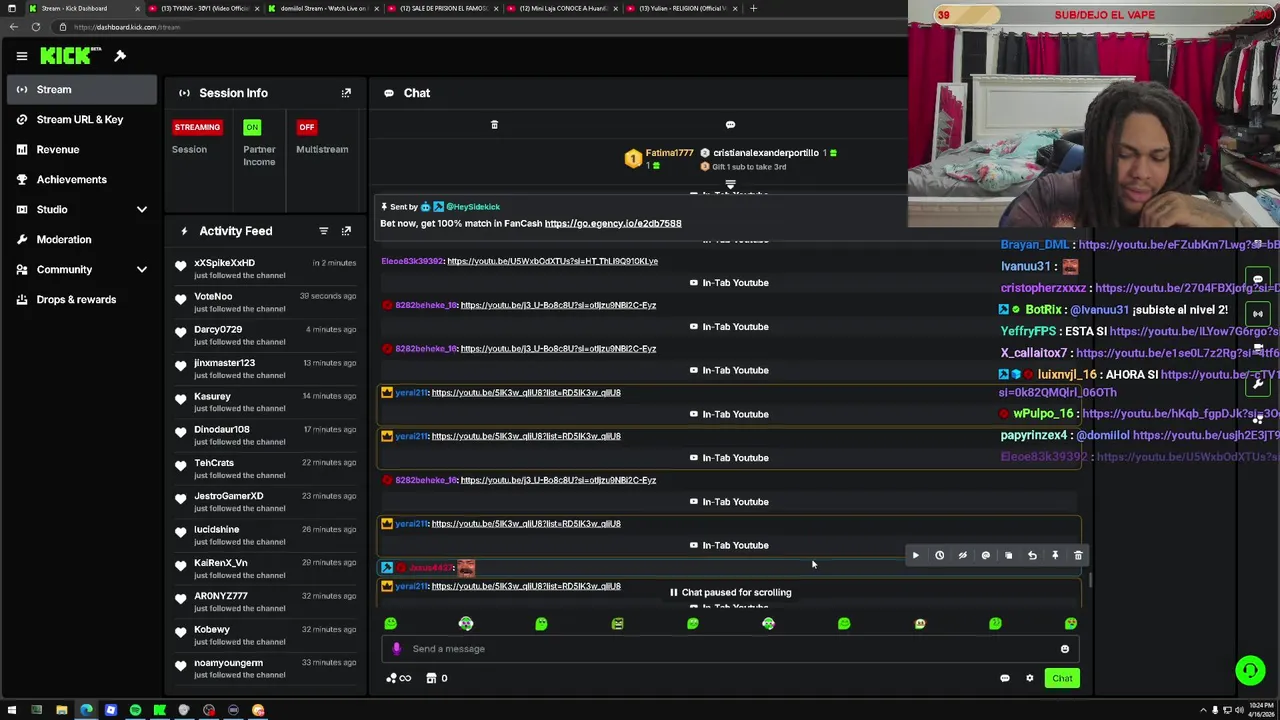Pin the hovered chat message
The image size is (1280, 720).
coord(1055,555)
